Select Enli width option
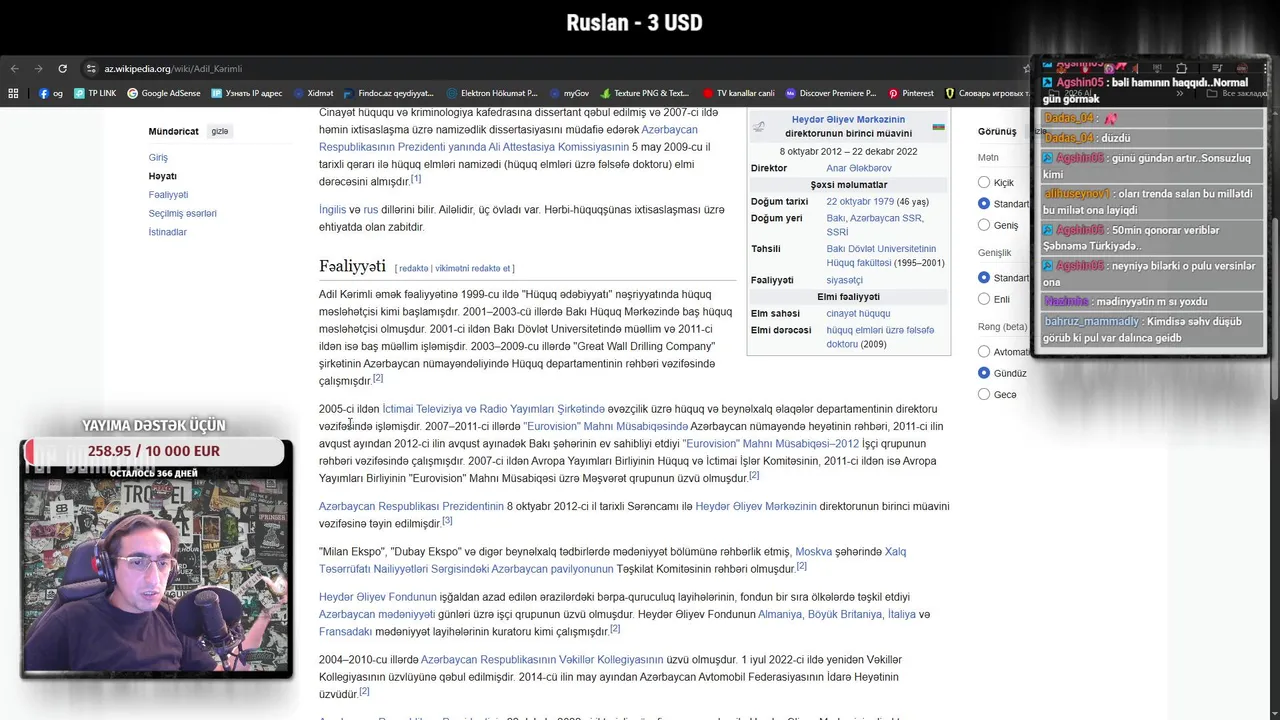 (x=984, y=299)
